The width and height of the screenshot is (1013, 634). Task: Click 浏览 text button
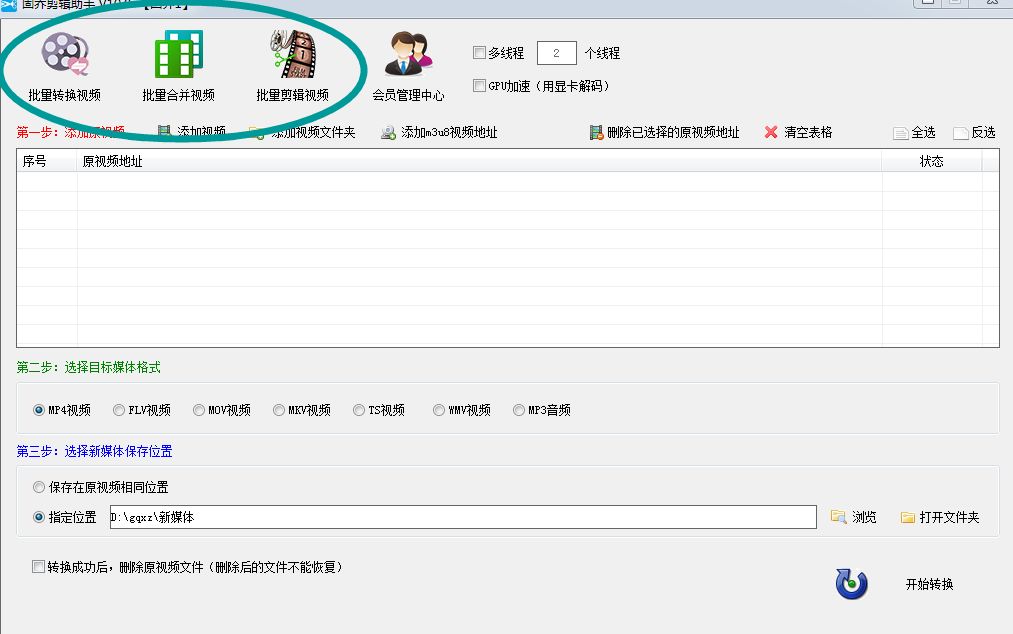tap(864, 517)
